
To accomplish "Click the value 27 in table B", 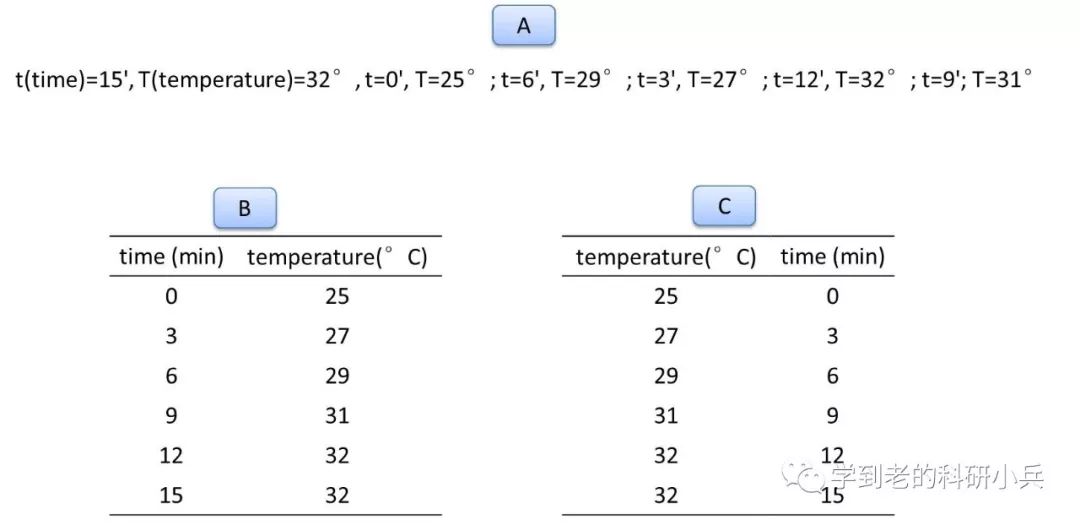I will point(337,336).
